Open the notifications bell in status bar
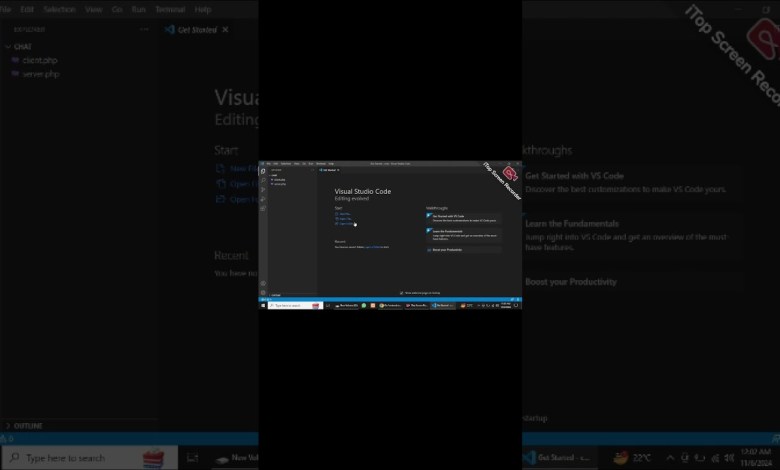This screenshot has width=780, height=470. point(518,299)
